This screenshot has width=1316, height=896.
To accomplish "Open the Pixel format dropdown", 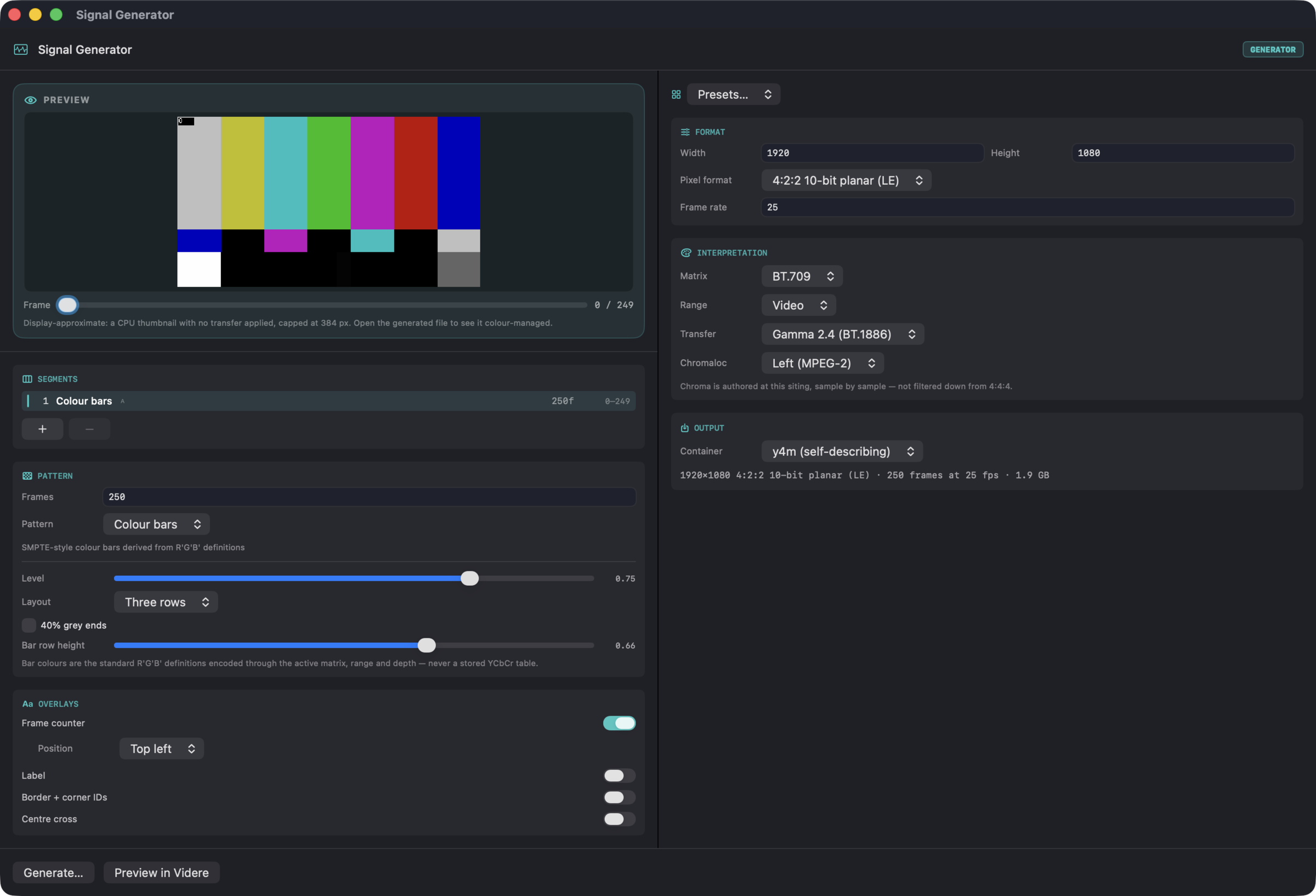I will point(846,180).
